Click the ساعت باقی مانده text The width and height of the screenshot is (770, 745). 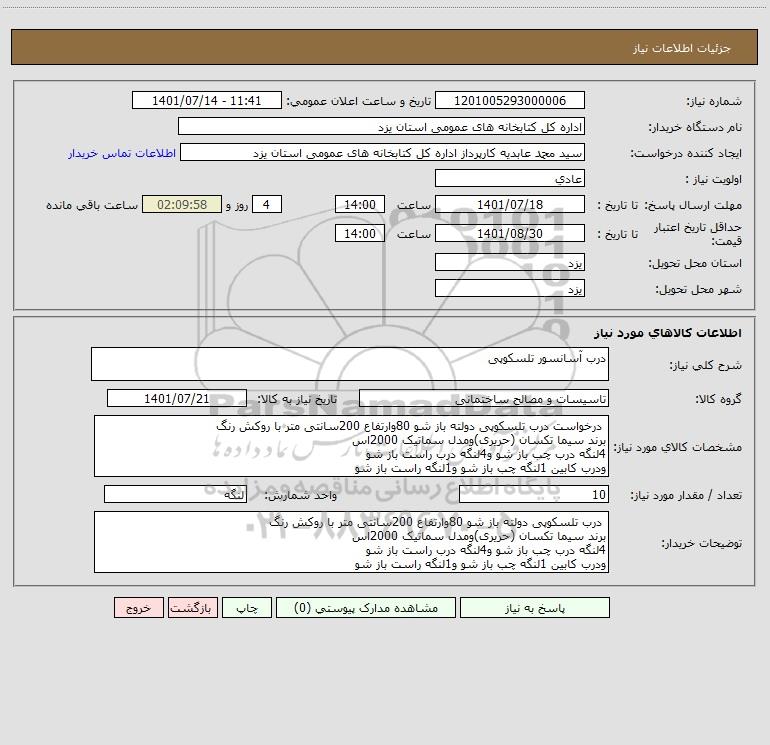point(92,205)
